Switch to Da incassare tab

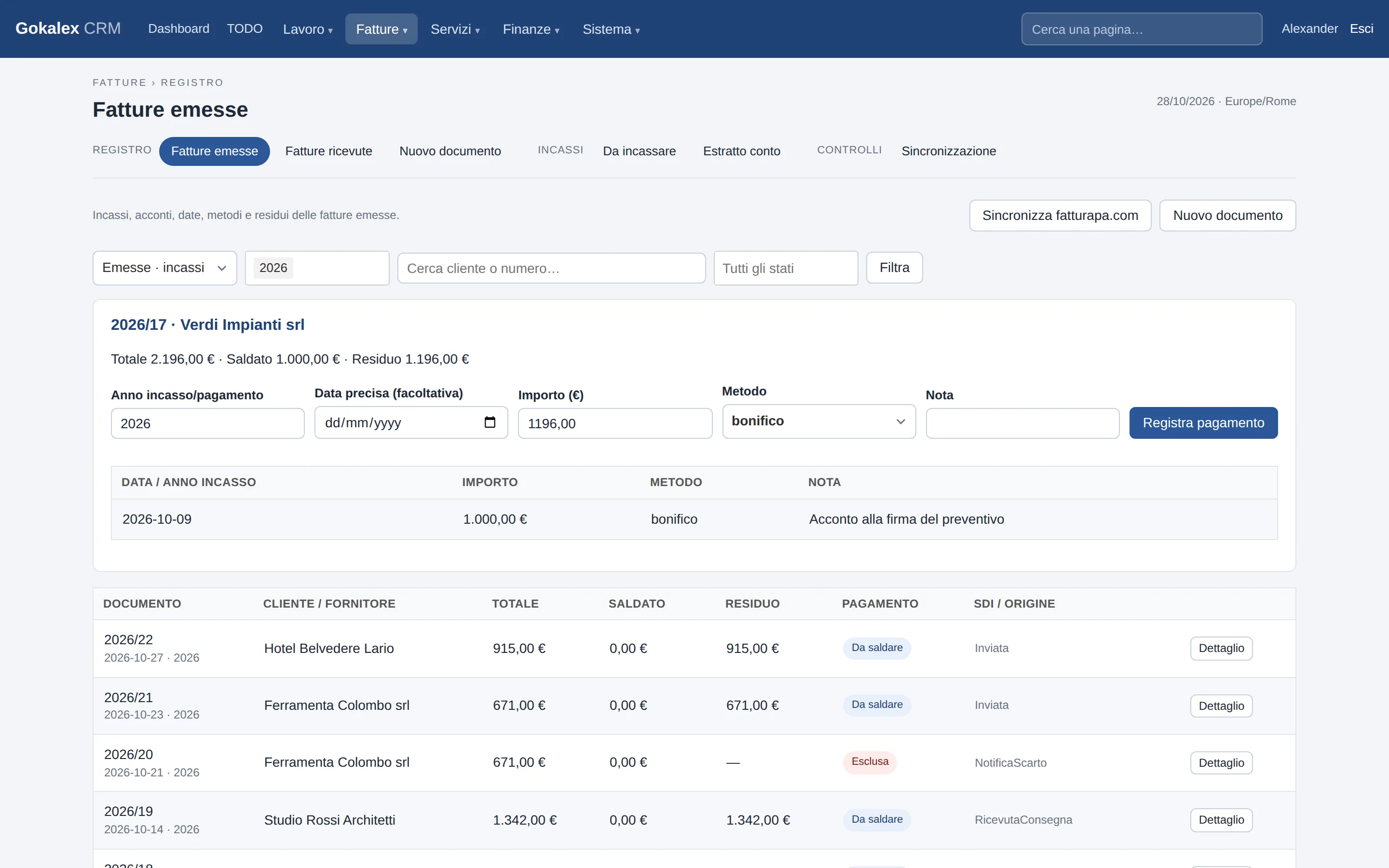(640, 151)
